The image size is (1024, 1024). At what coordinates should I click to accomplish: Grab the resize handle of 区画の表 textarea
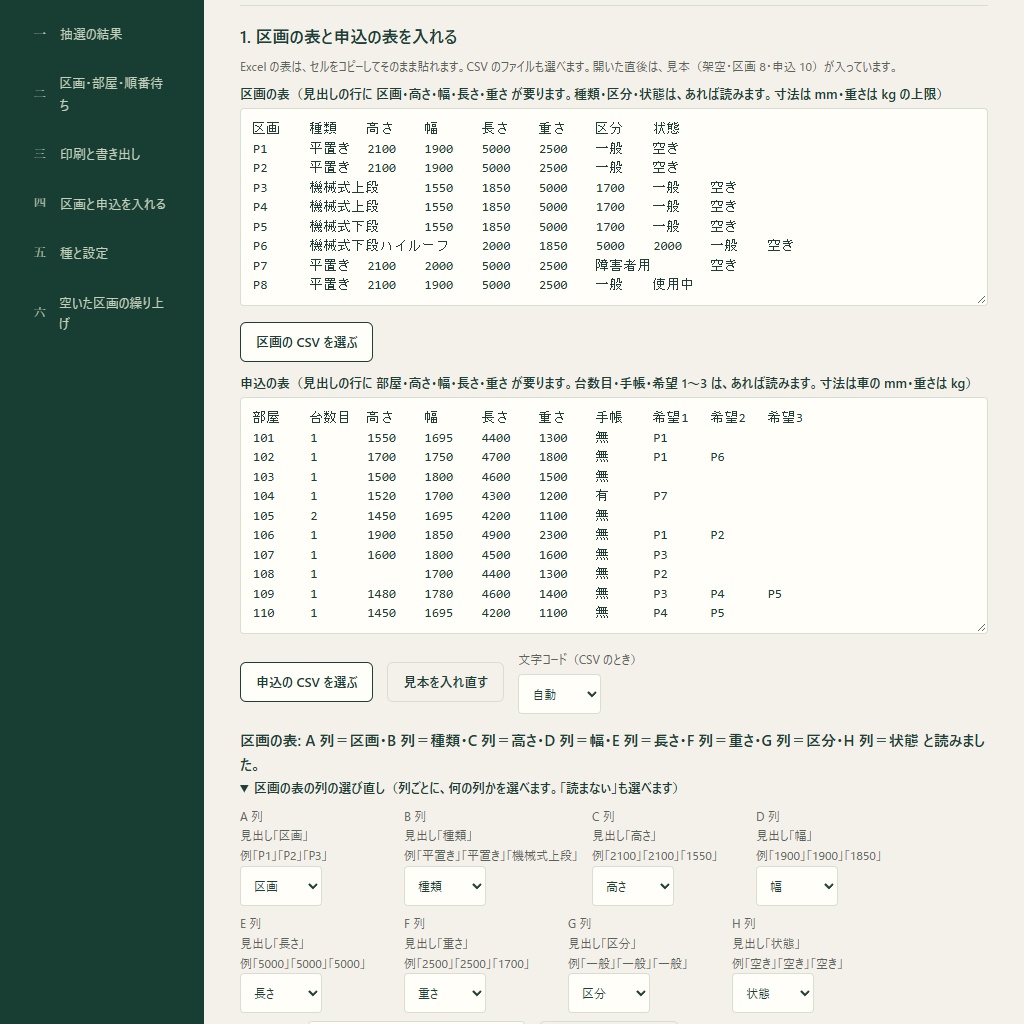coord(982,300)
